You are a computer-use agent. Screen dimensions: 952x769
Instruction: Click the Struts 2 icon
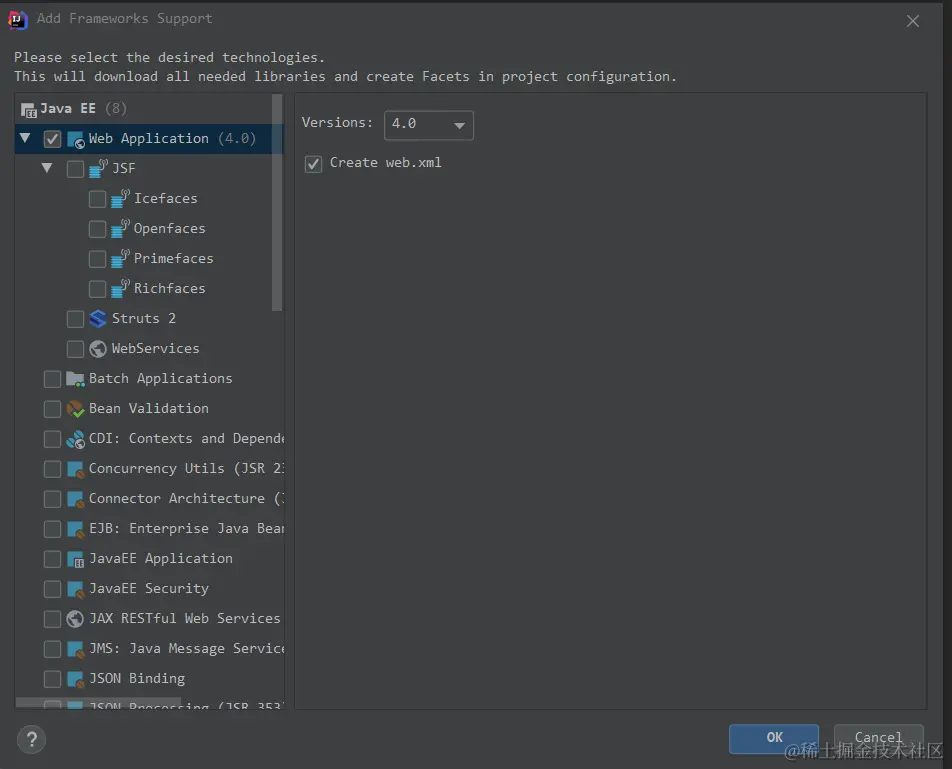pos(98,319)
